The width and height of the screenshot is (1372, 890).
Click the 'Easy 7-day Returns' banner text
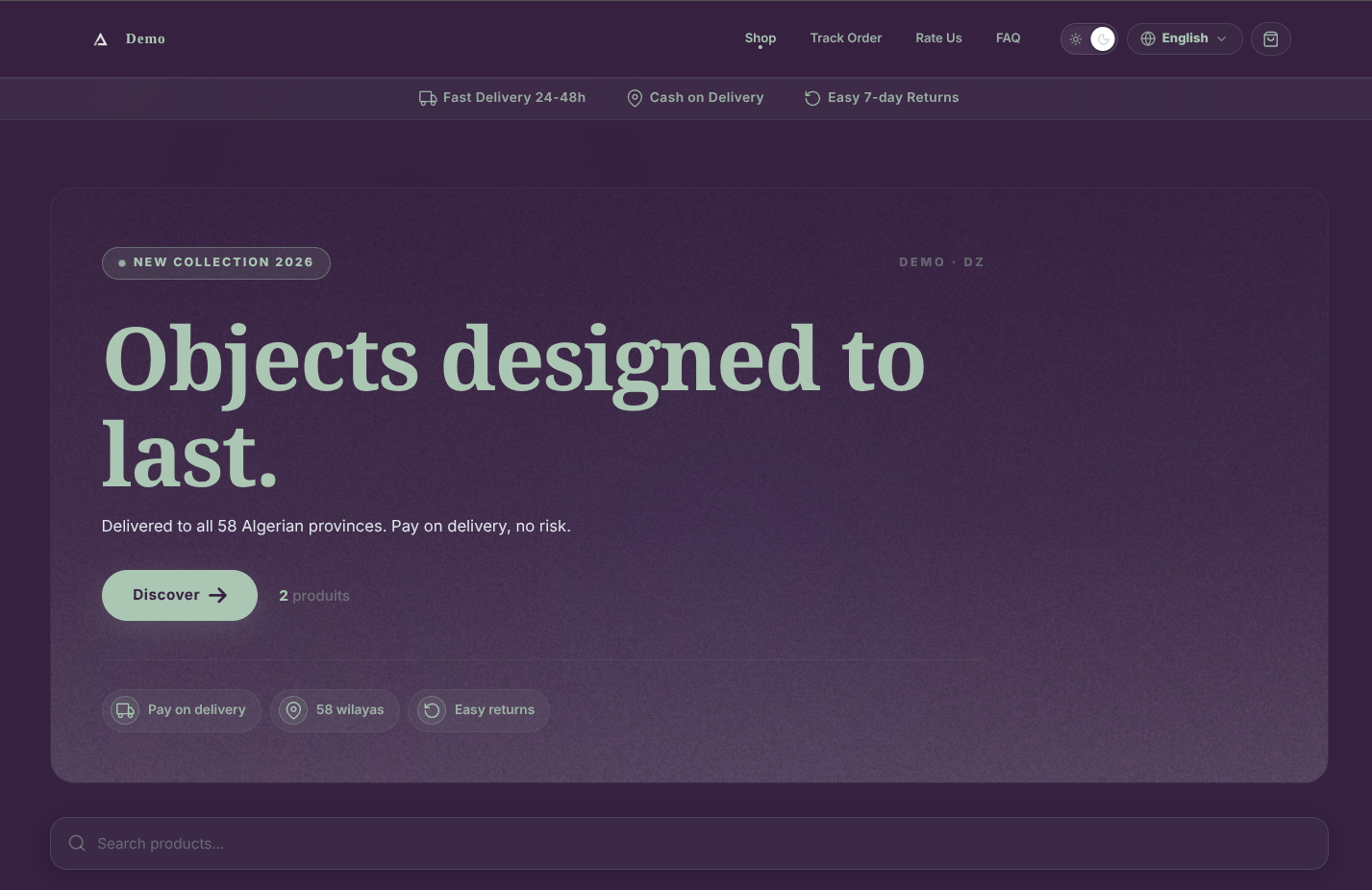click(x=893, y=98)
